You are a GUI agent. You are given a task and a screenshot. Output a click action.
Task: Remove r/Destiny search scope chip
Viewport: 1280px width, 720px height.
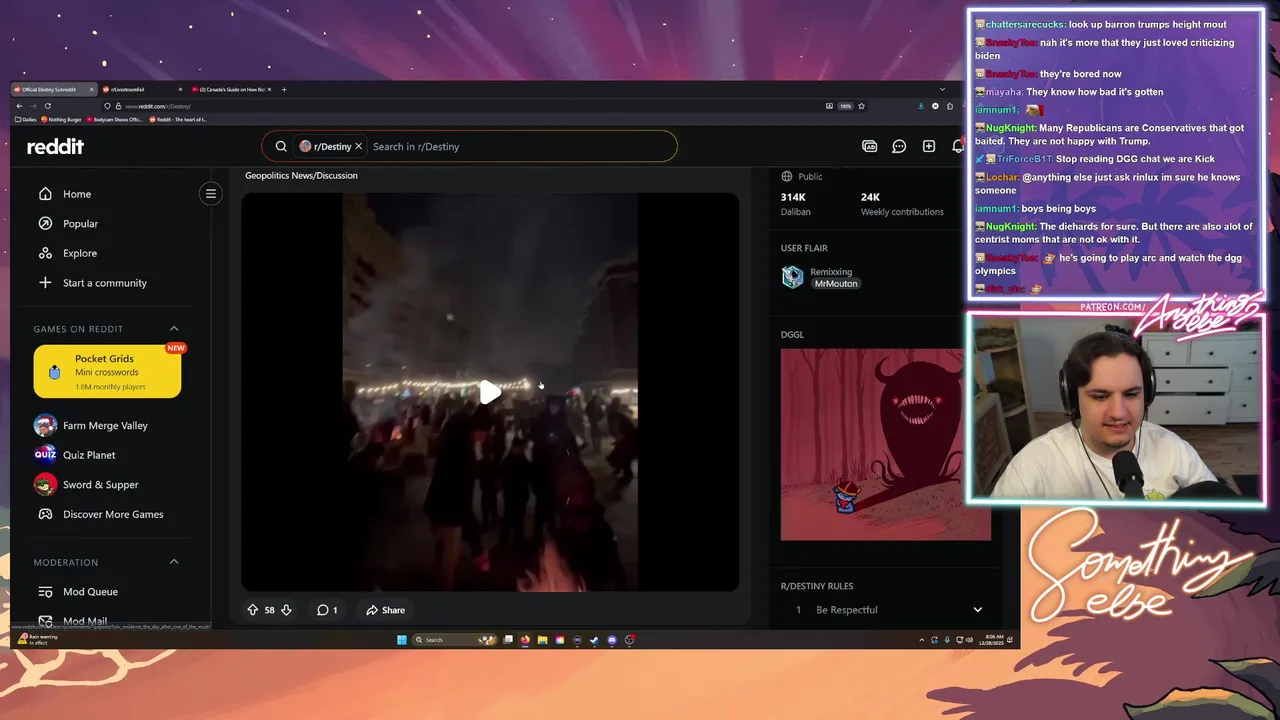pyautogui.click(x=358, y=146)
